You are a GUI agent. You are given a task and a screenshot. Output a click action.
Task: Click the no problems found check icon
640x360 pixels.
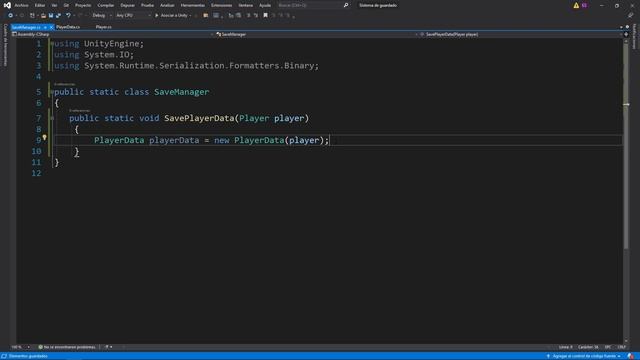click(x=40, y=347)
